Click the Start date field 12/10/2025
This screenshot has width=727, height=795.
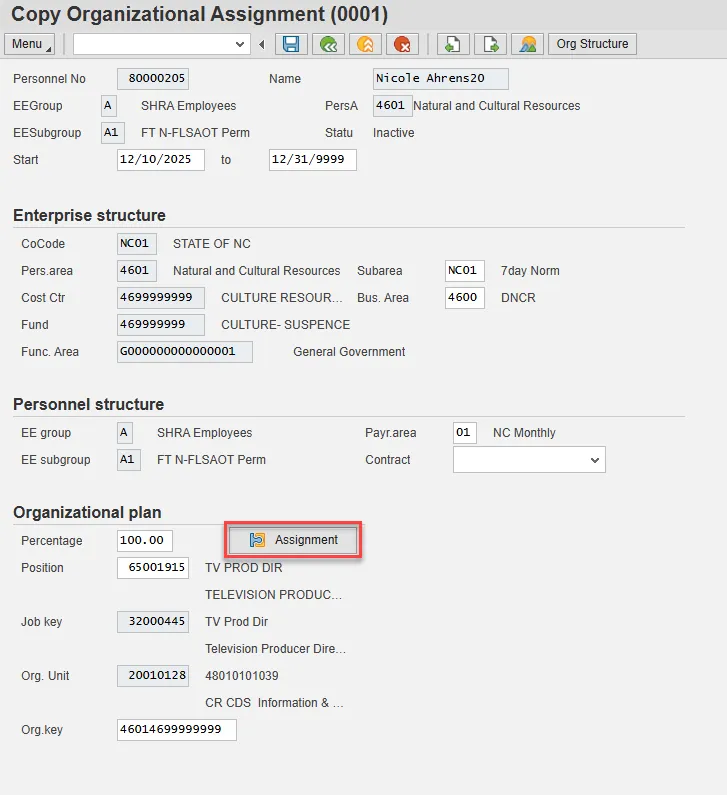click(161, 160)
